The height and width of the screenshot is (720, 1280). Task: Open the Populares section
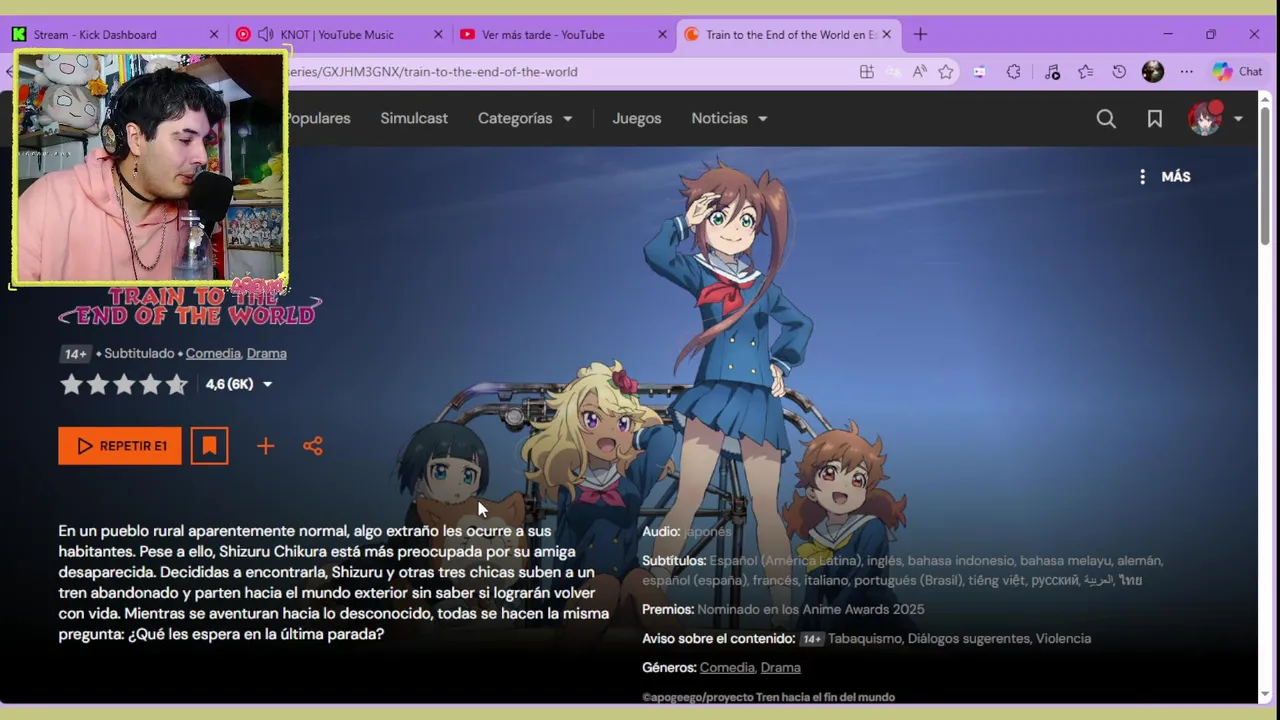coord(318,118)
